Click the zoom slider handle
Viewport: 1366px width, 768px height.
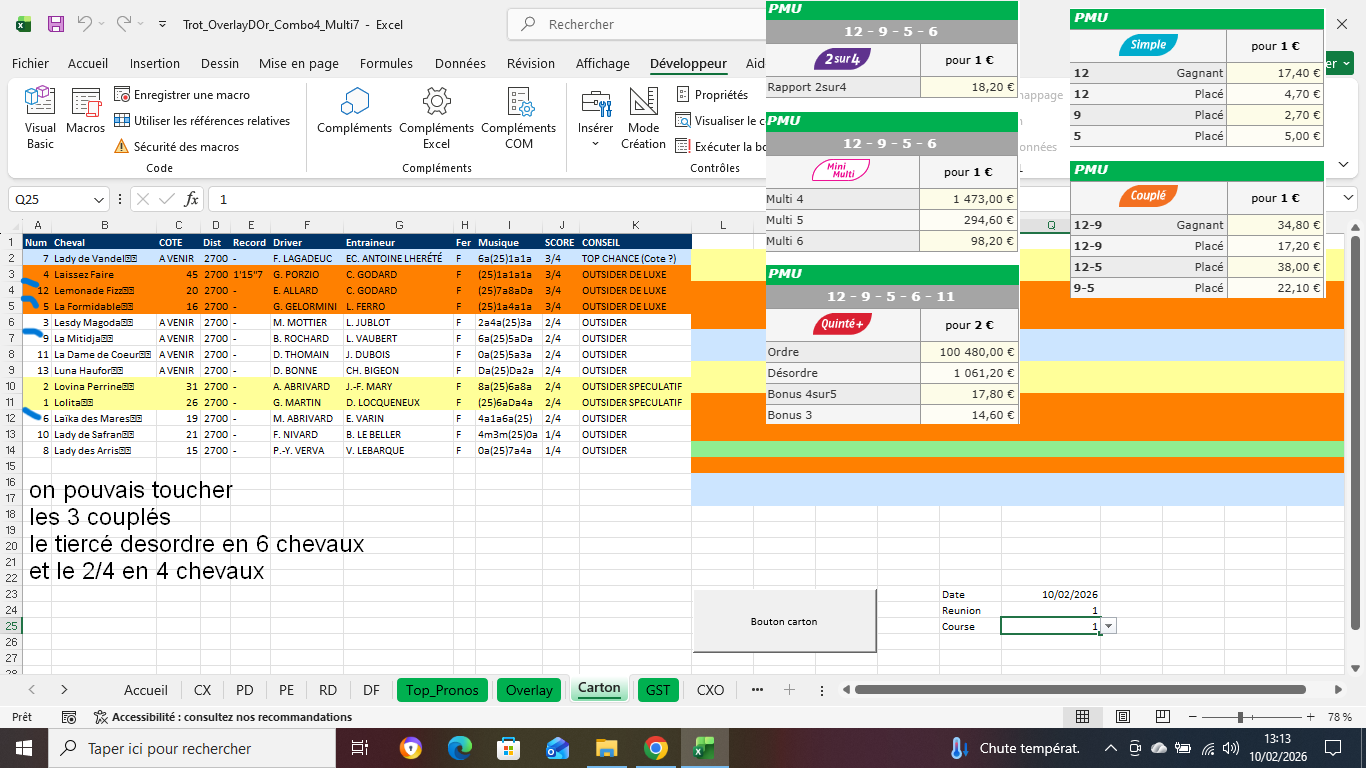[x=1240, y=717]
